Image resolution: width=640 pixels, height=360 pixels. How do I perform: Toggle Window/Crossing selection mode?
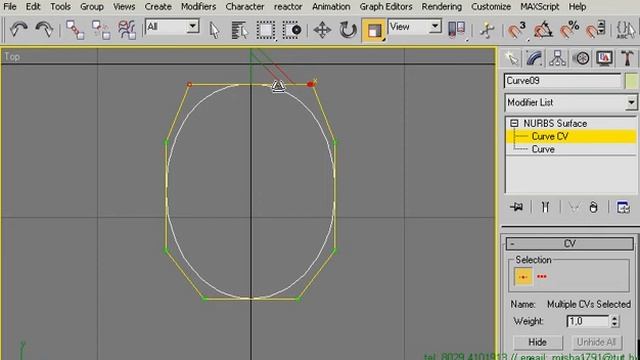(x=292, y=30)
